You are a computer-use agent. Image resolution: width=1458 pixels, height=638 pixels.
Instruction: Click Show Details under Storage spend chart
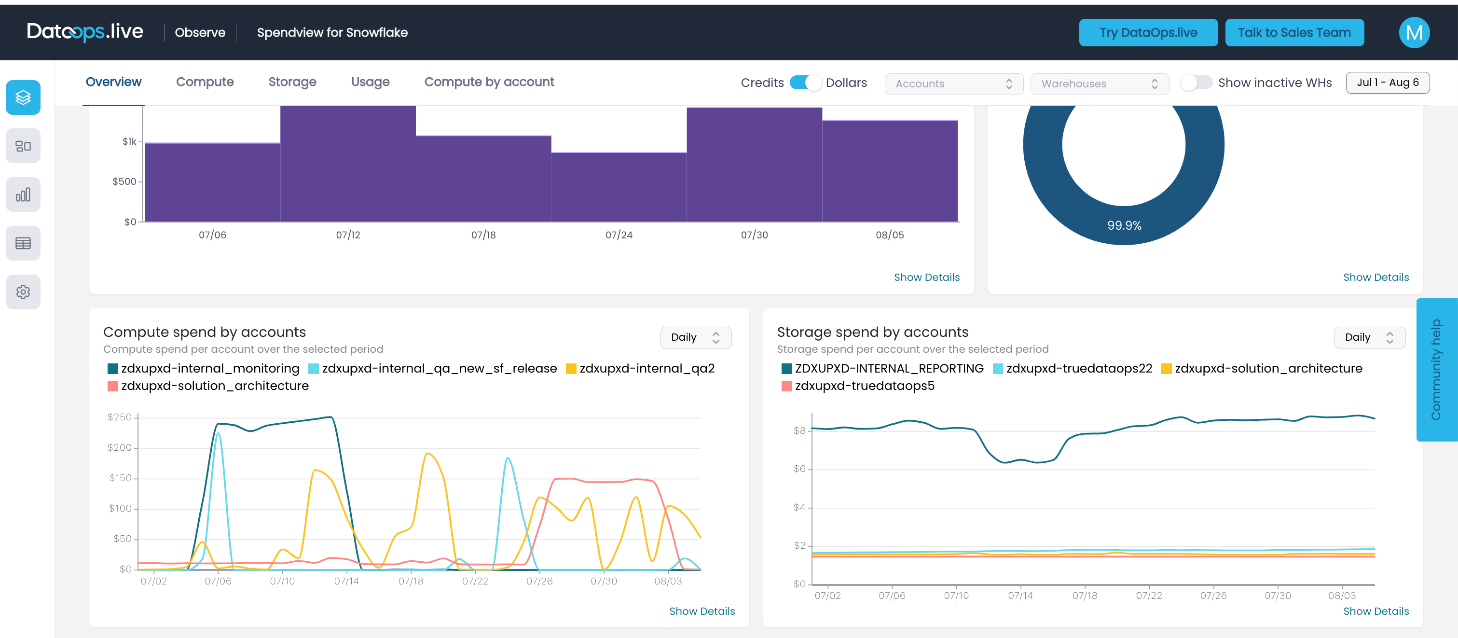(x=1376, y=611)
